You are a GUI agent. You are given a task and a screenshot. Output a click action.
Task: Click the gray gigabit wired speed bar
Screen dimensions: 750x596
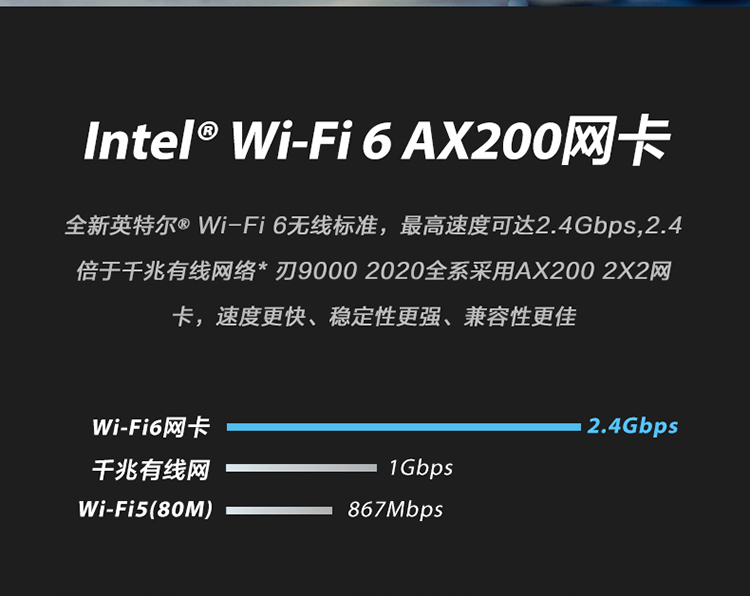click(301, 468)
